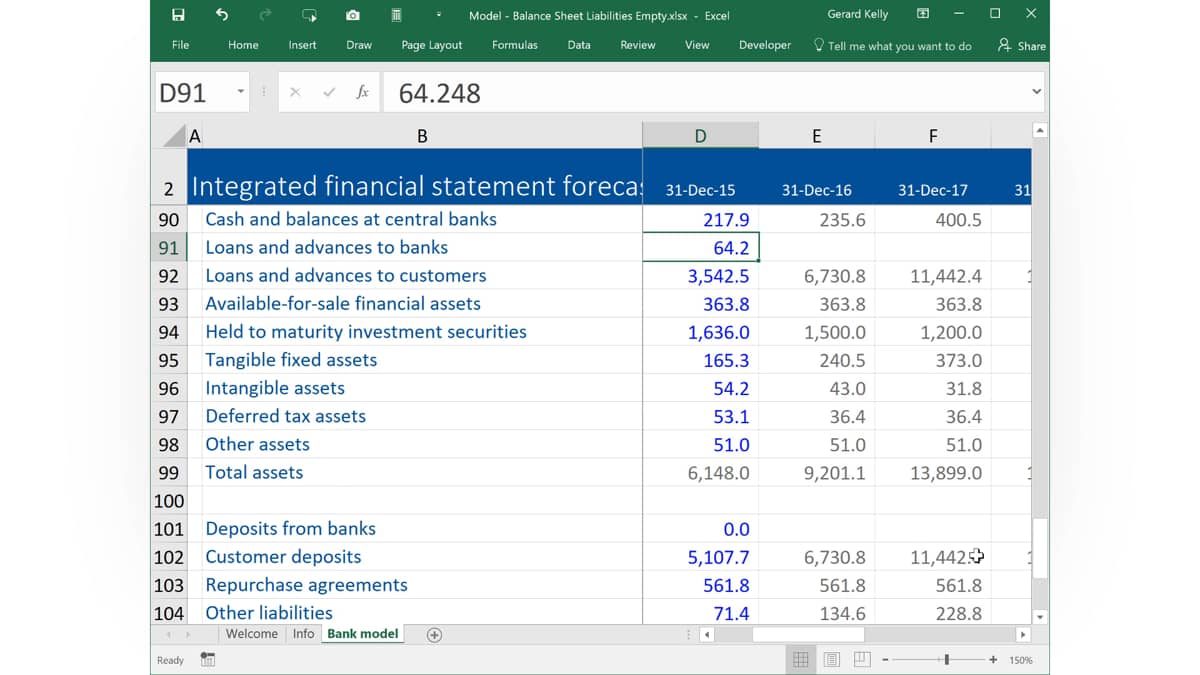The height and width of the screenshot is (675, 1200).
Task: Switch to the Insert ribbon tab
Action: 302,45
